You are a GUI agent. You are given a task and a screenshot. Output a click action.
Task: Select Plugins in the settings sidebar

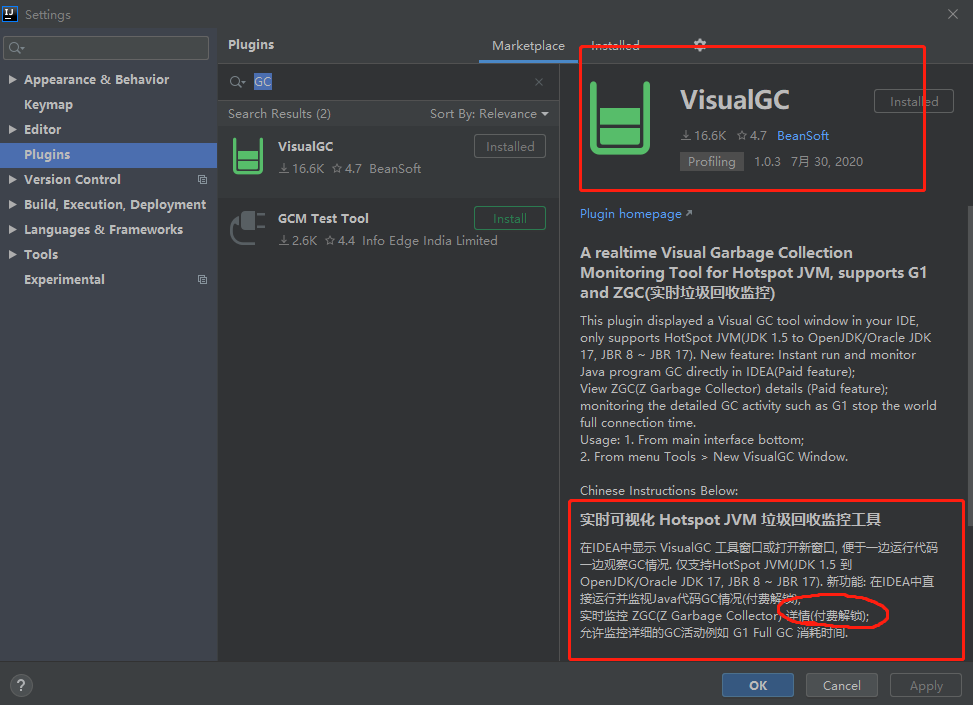(x=47, y=154)
